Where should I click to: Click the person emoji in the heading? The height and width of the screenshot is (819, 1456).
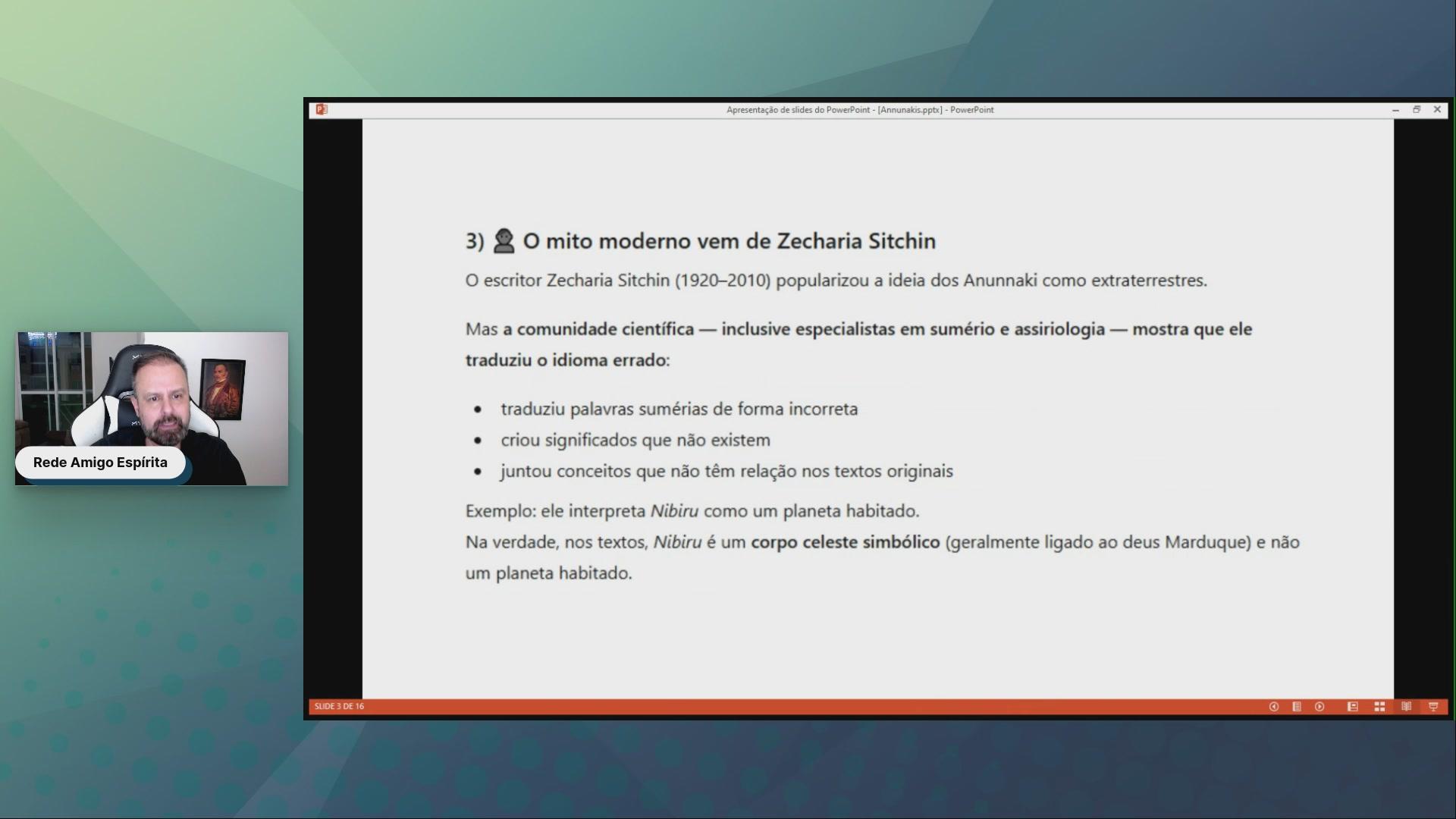click(504, 241)
